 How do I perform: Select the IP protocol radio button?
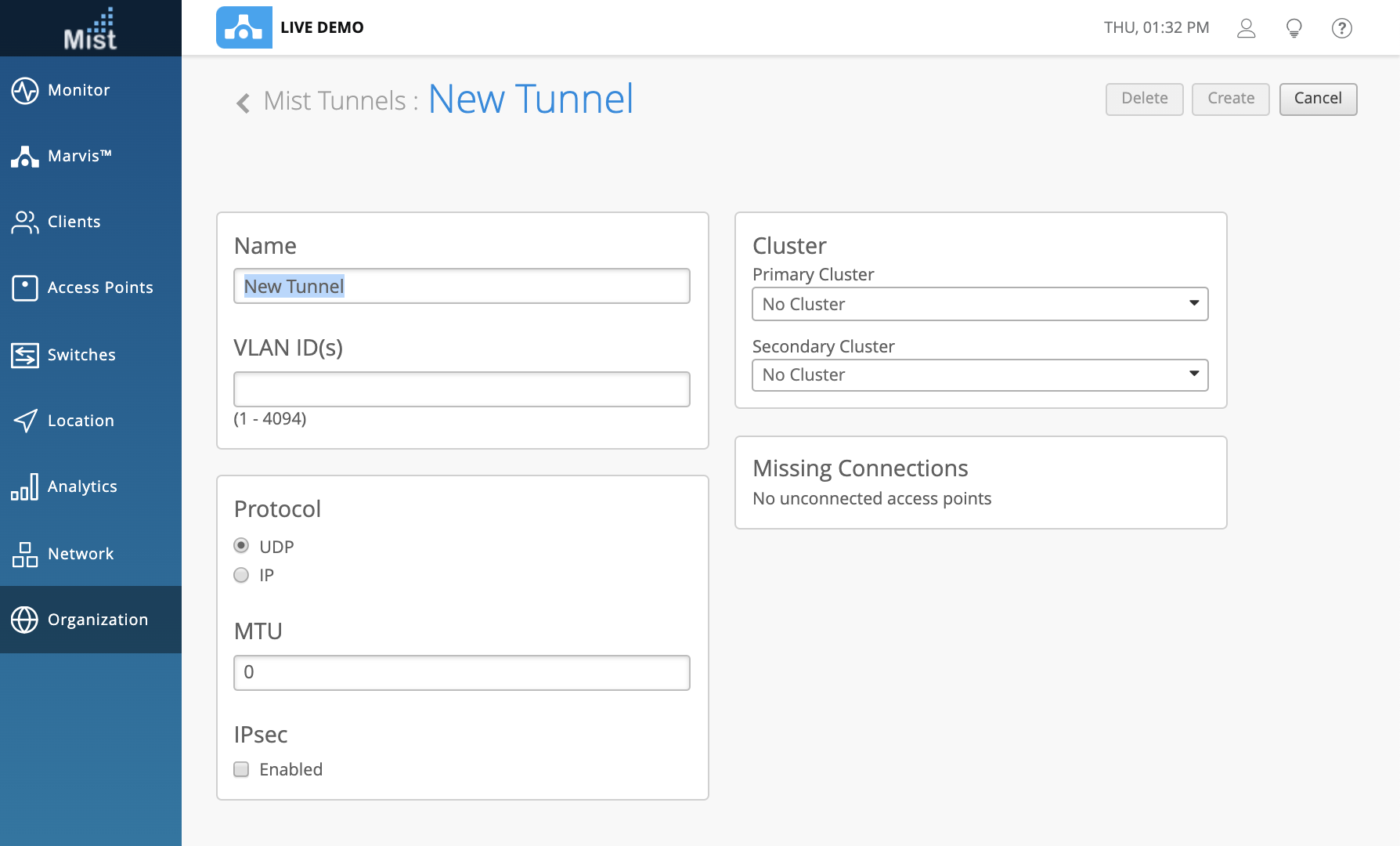(x=241, y=575)
